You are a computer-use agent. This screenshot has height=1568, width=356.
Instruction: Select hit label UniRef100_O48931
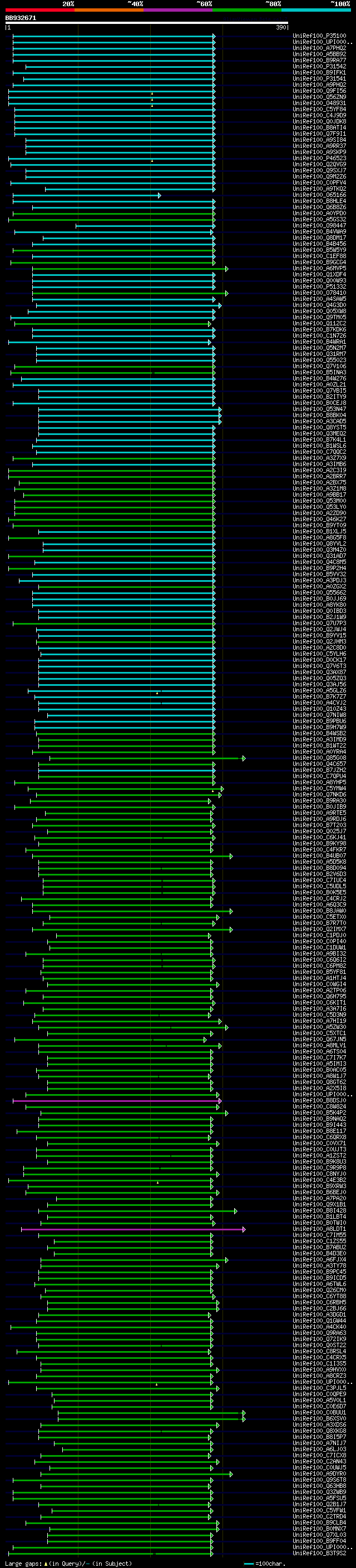[319, 103]
